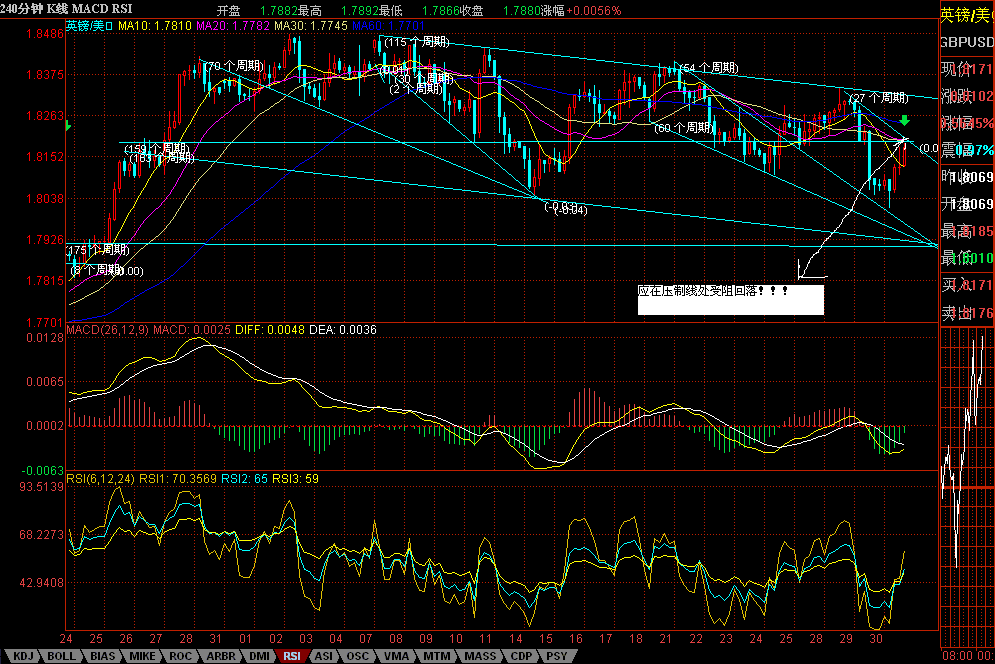Click the green triangle on left price axis
995x664 pixels.
click(x=68, y=127)
